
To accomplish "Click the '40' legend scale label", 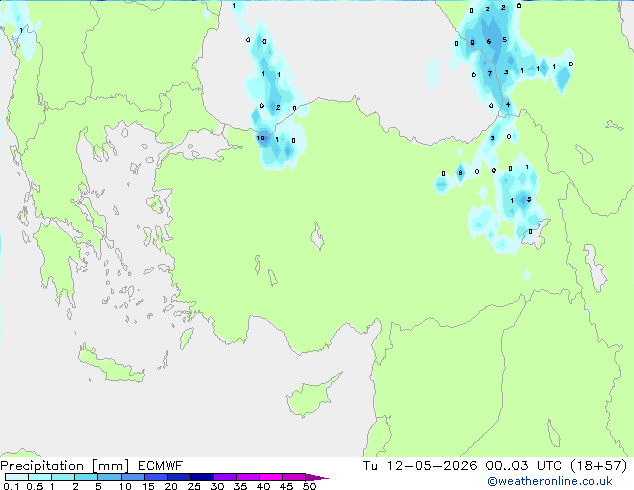I will click(263, 486).
